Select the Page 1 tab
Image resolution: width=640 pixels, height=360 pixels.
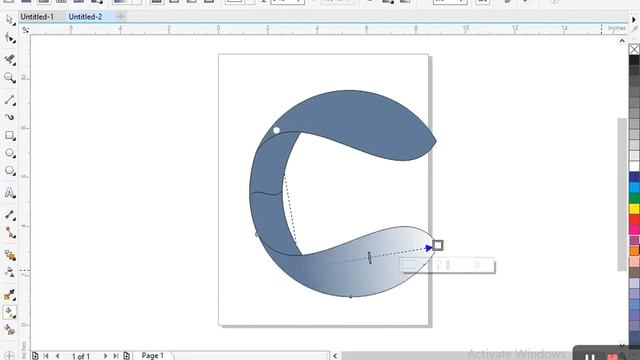(x=153, y=356)
